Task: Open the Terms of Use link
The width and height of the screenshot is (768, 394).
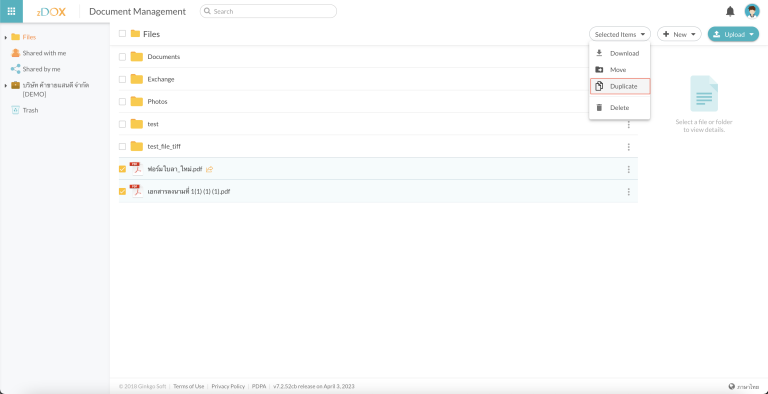Action: [x=189, y=387]
